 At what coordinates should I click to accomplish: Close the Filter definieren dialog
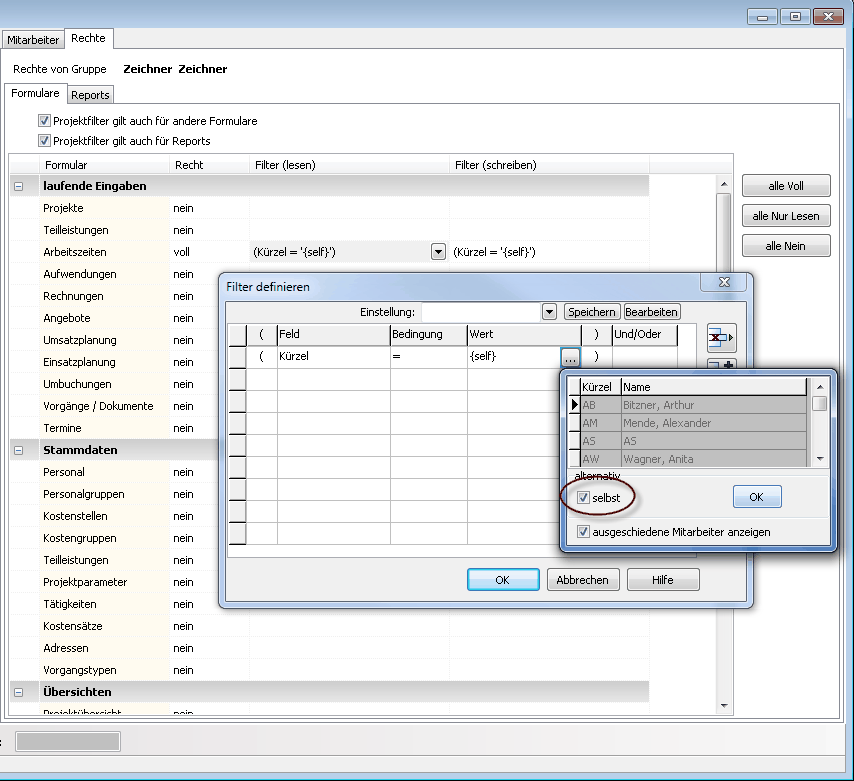coord(724,283)
